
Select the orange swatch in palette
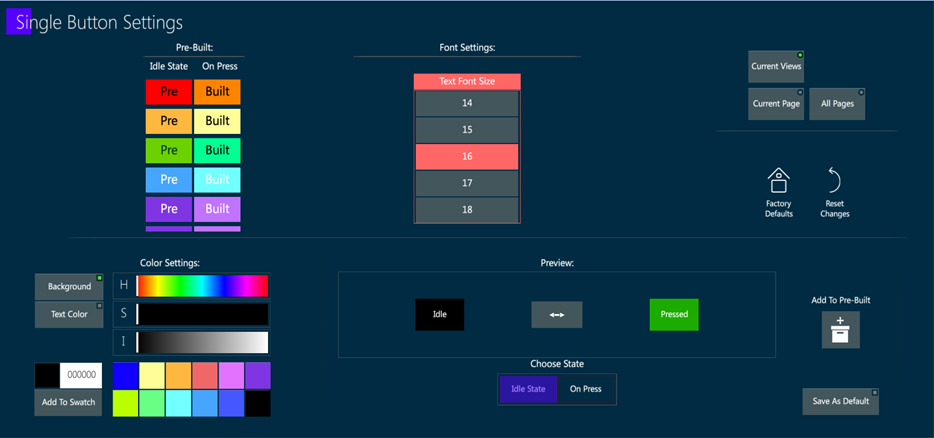click(x=179, y=375)
